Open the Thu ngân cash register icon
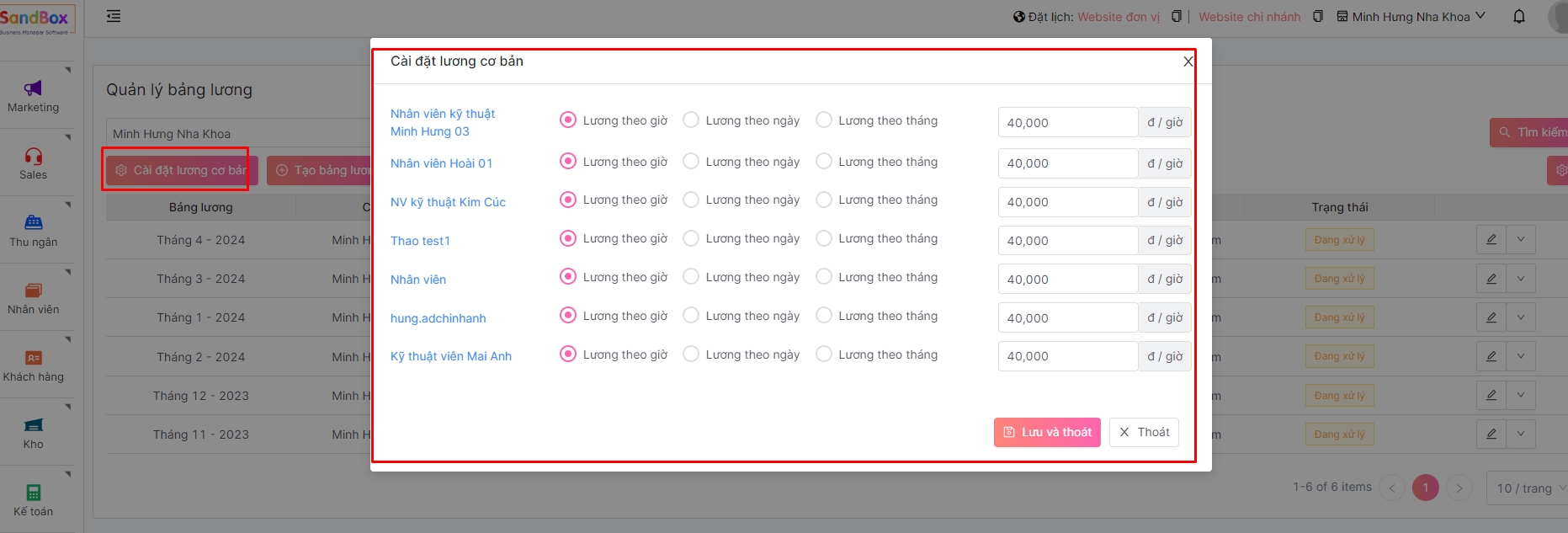The image size is (1568, 533). point(33,223)
